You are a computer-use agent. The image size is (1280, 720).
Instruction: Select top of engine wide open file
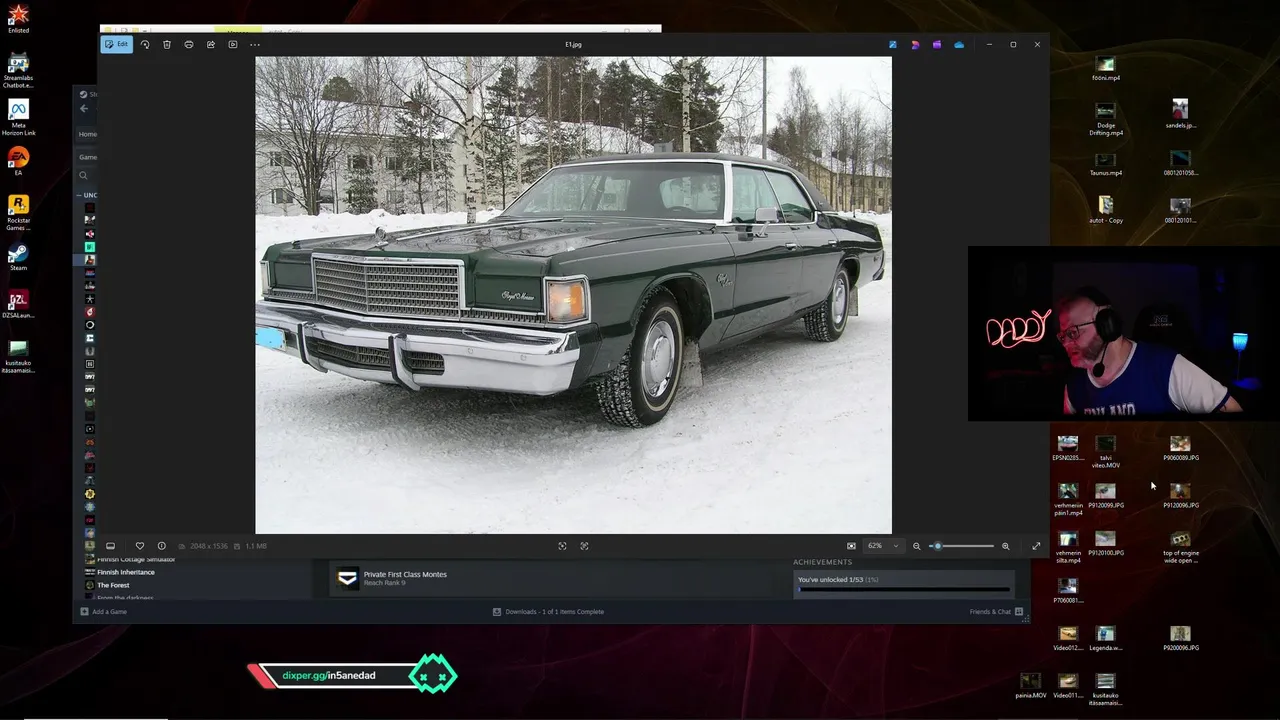pyautogui.click(x=1181, y=547)
